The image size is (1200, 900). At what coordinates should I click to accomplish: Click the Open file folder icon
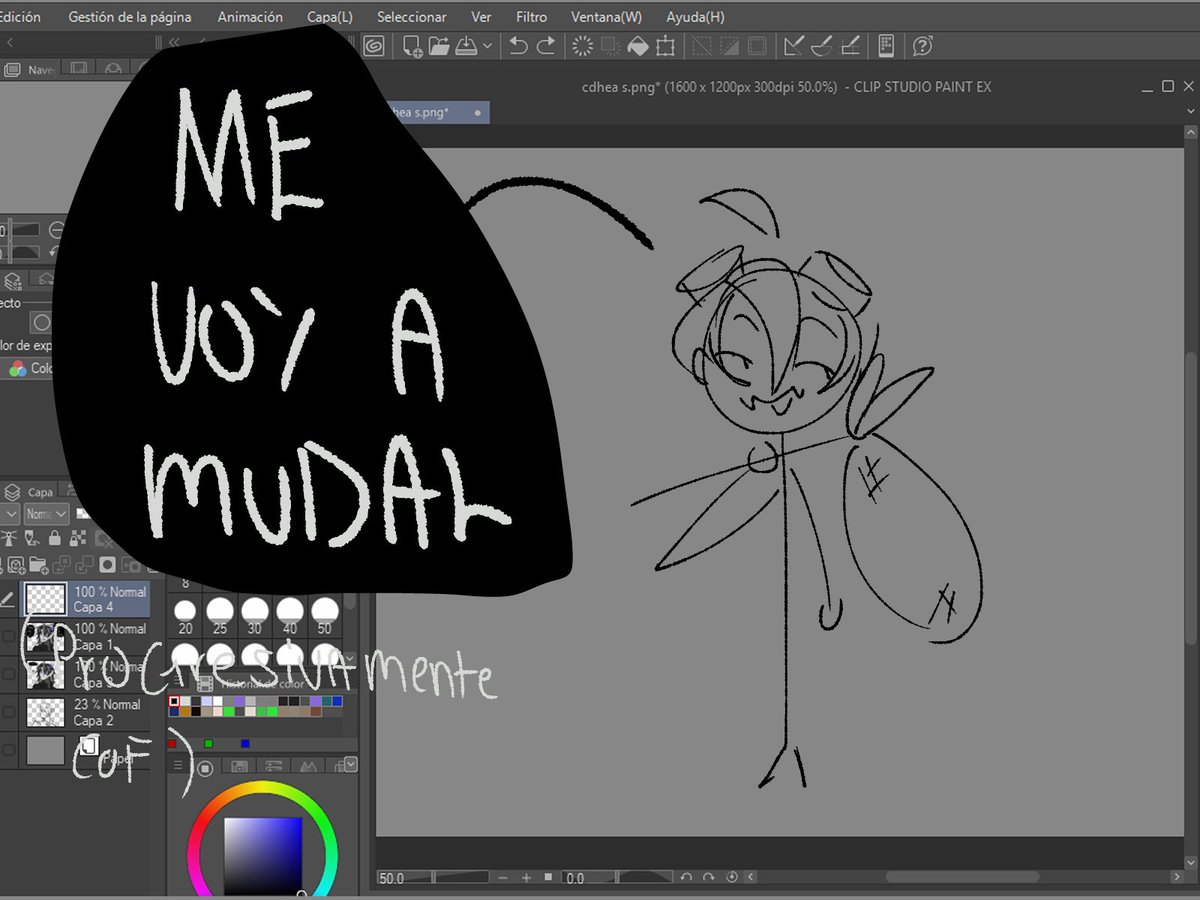coord(438,46)
